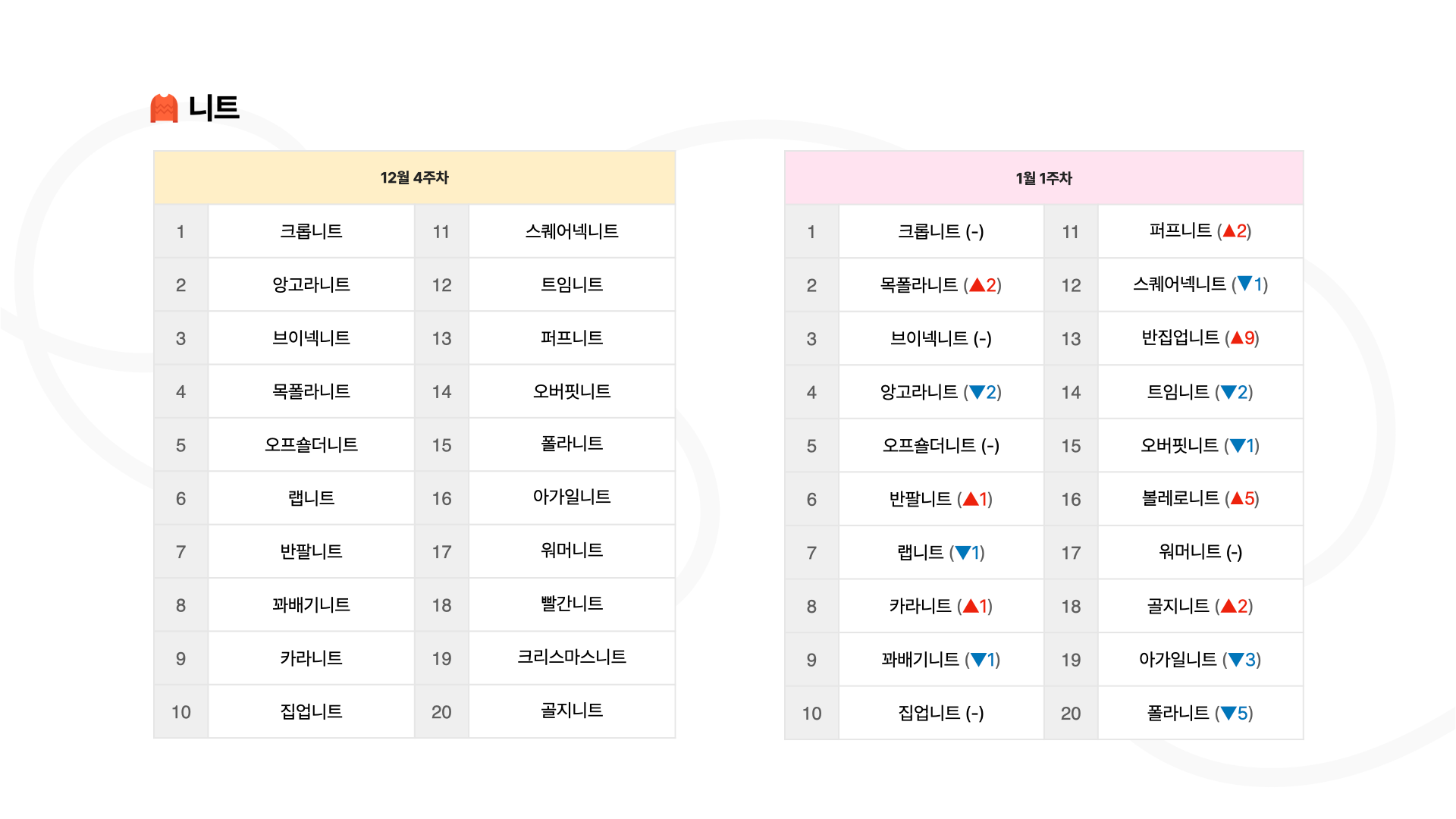Select the 12월 4주차 table header
Viewport: 1456px width, 819px height.
[x=414, y=177]
